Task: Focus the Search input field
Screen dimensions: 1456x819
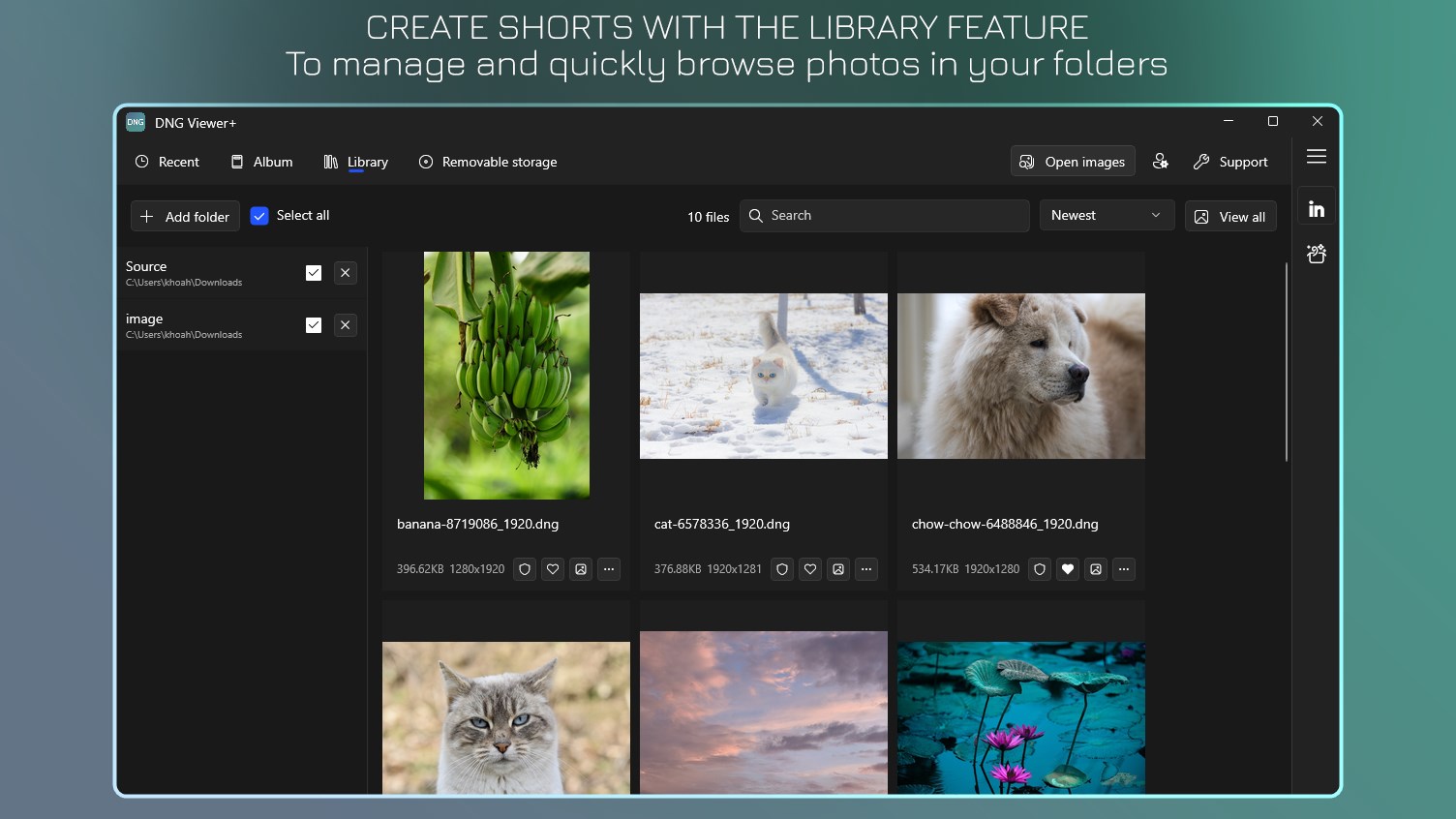Action: (885, 215)
